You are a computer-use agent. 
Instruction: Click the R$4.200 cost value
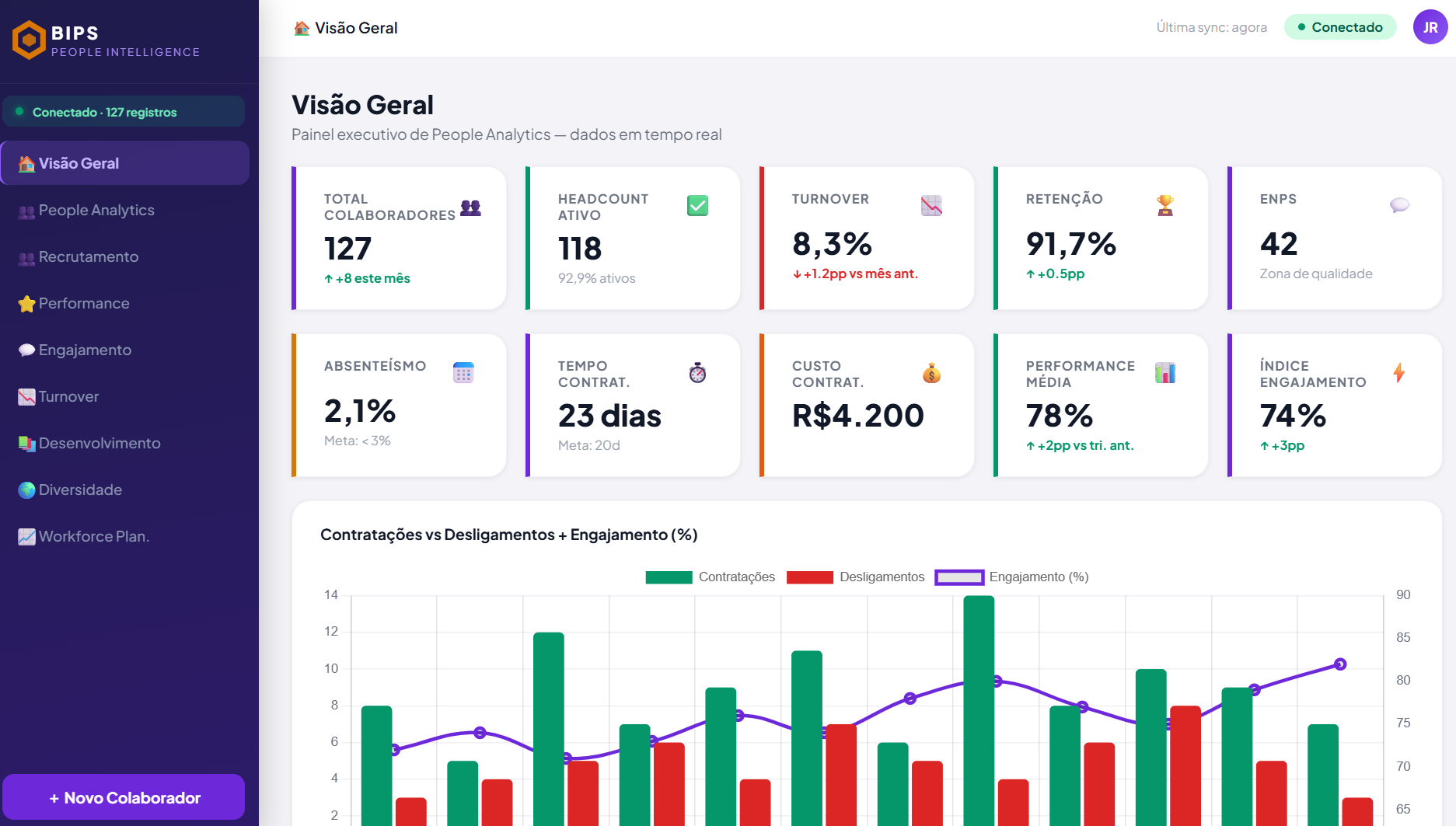(x=857, y=416)
